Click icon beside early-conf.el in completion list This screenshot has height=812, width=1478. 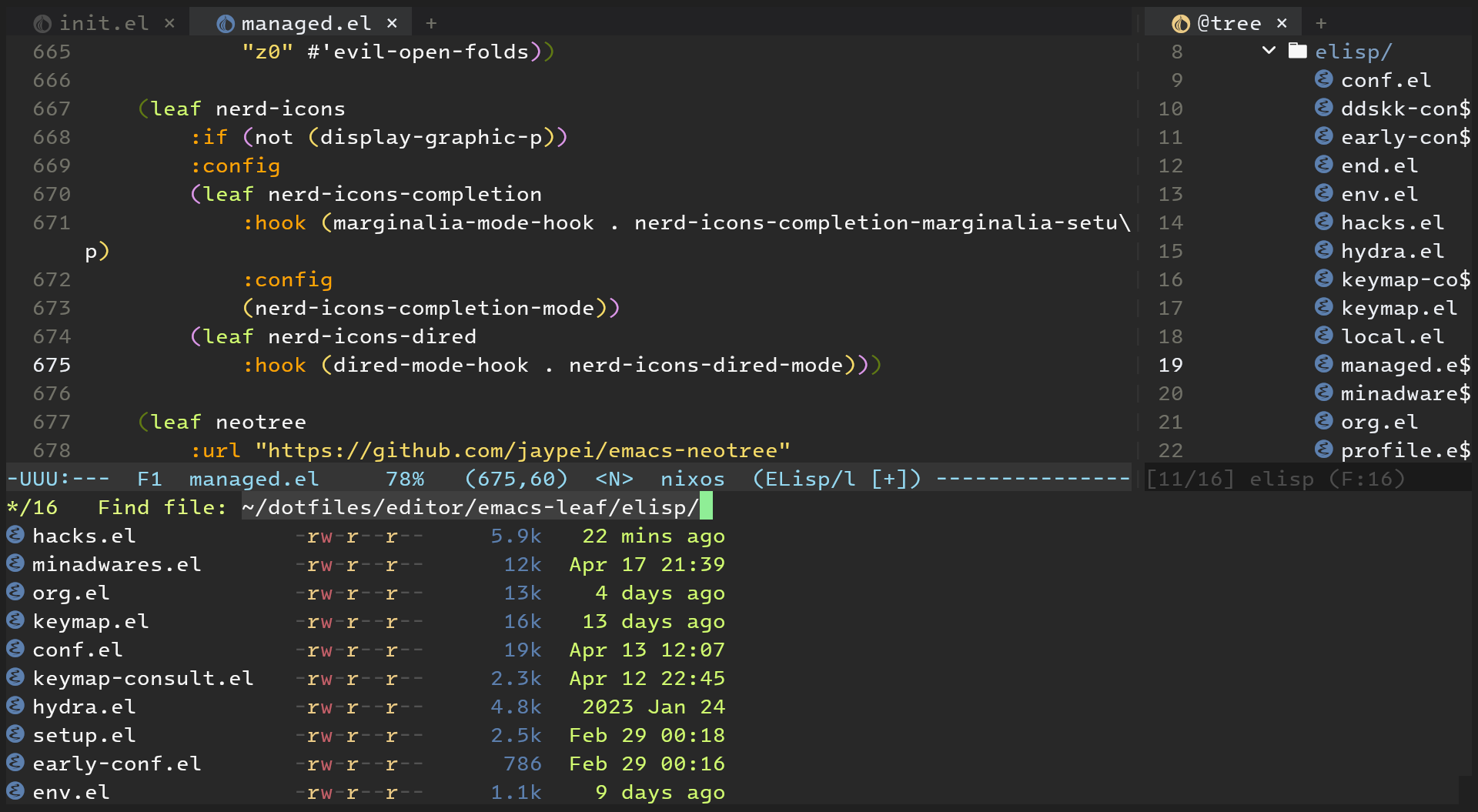click(15, 763)
